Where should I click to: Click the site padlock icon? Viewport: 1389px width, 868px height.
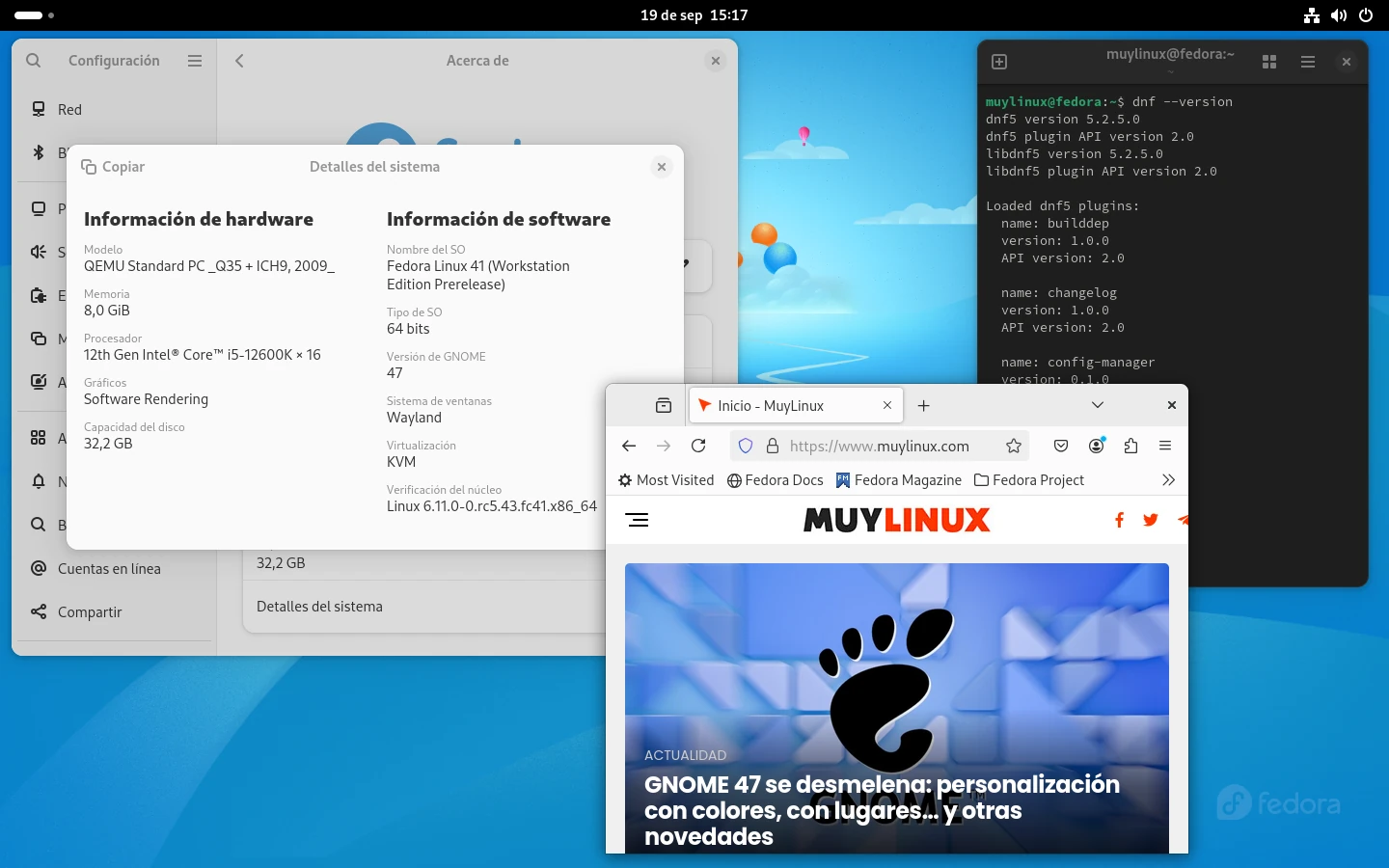[x=773, y=446]
